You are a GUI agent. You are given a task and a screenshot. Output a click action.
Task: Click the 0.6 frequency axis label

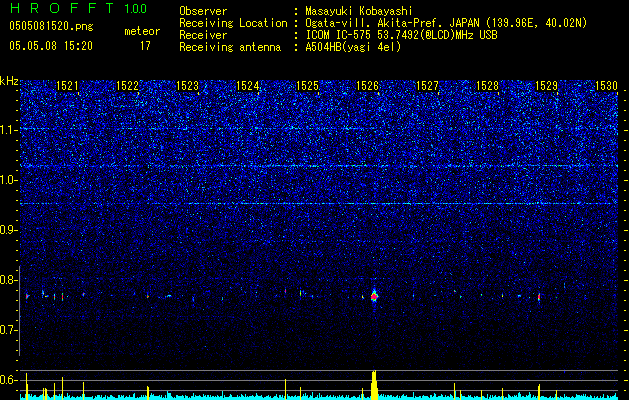pos(9,380)
